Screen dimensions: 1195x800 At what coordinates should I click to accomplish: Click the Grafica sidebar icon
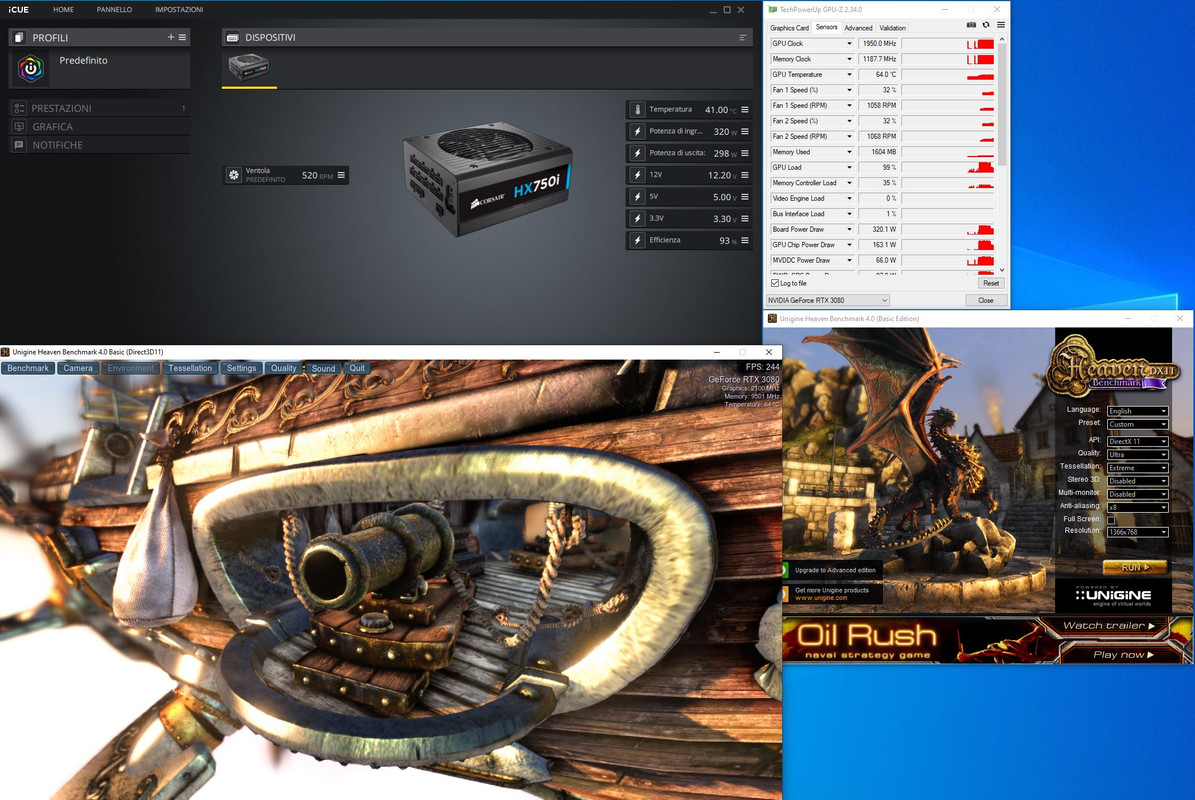pos(19,126)
